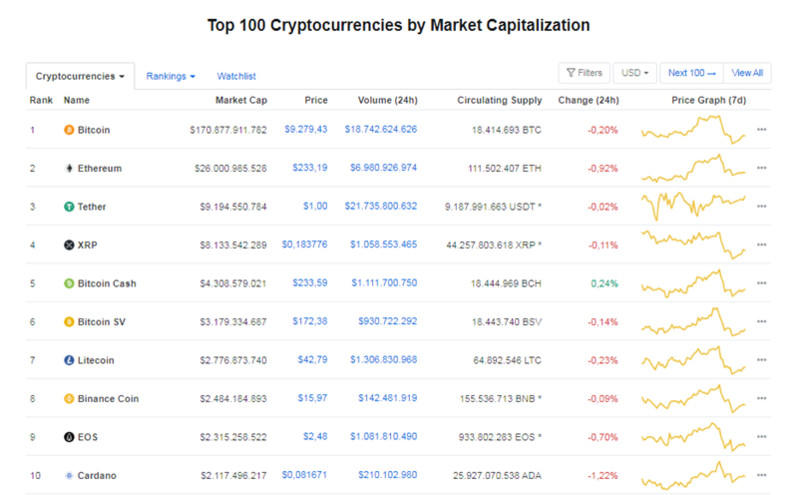Click the Ethereum logo icon
Screen dimensions: 798x495
coord(69,168)
